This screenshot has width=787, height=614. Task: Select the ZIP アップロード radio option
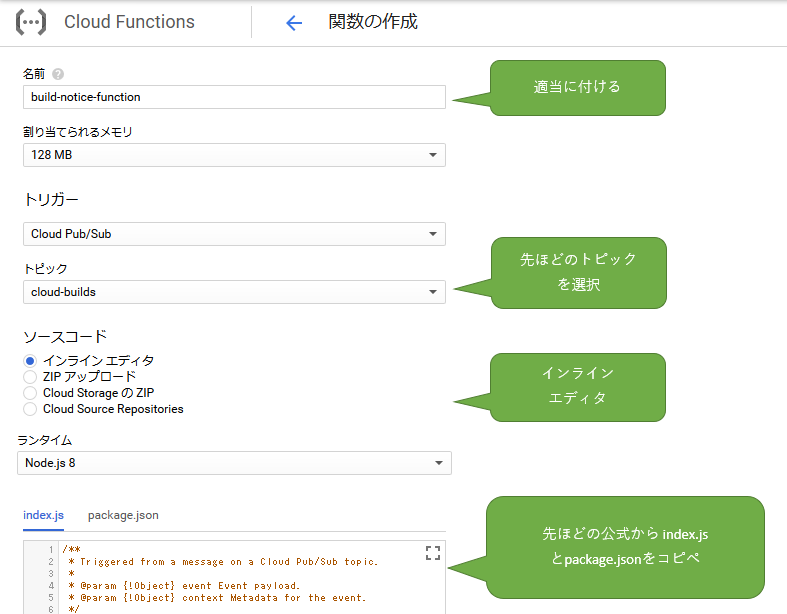click(30, 377)
